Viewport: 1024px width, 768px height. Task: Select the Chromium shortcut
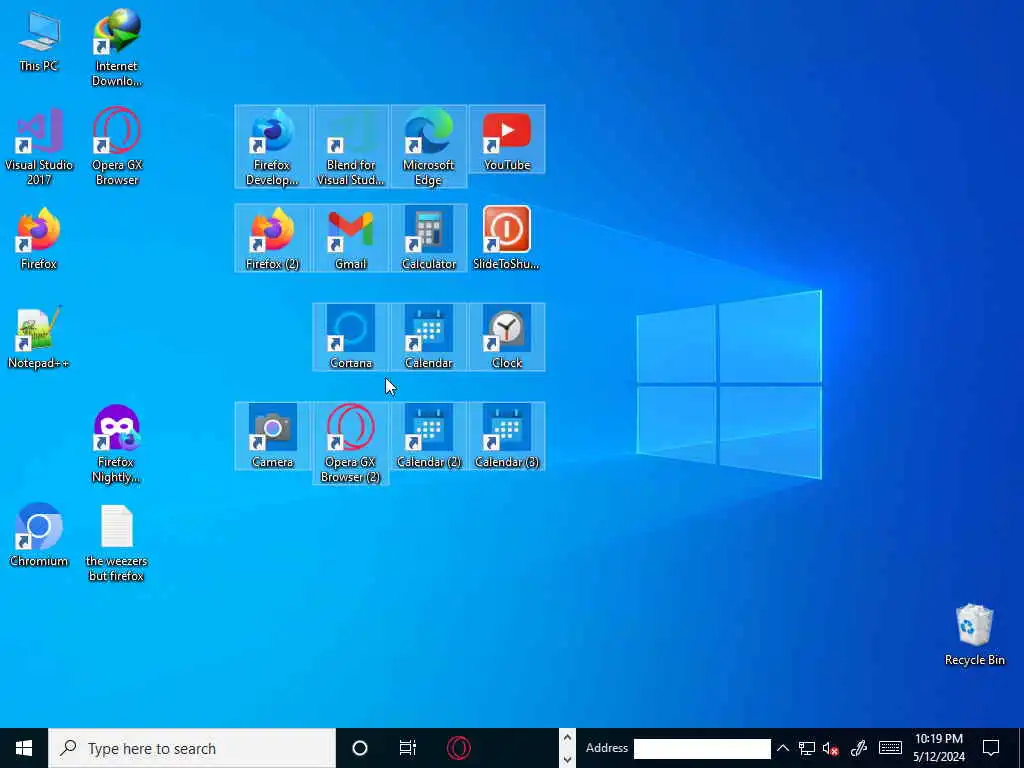click(39, 536)
